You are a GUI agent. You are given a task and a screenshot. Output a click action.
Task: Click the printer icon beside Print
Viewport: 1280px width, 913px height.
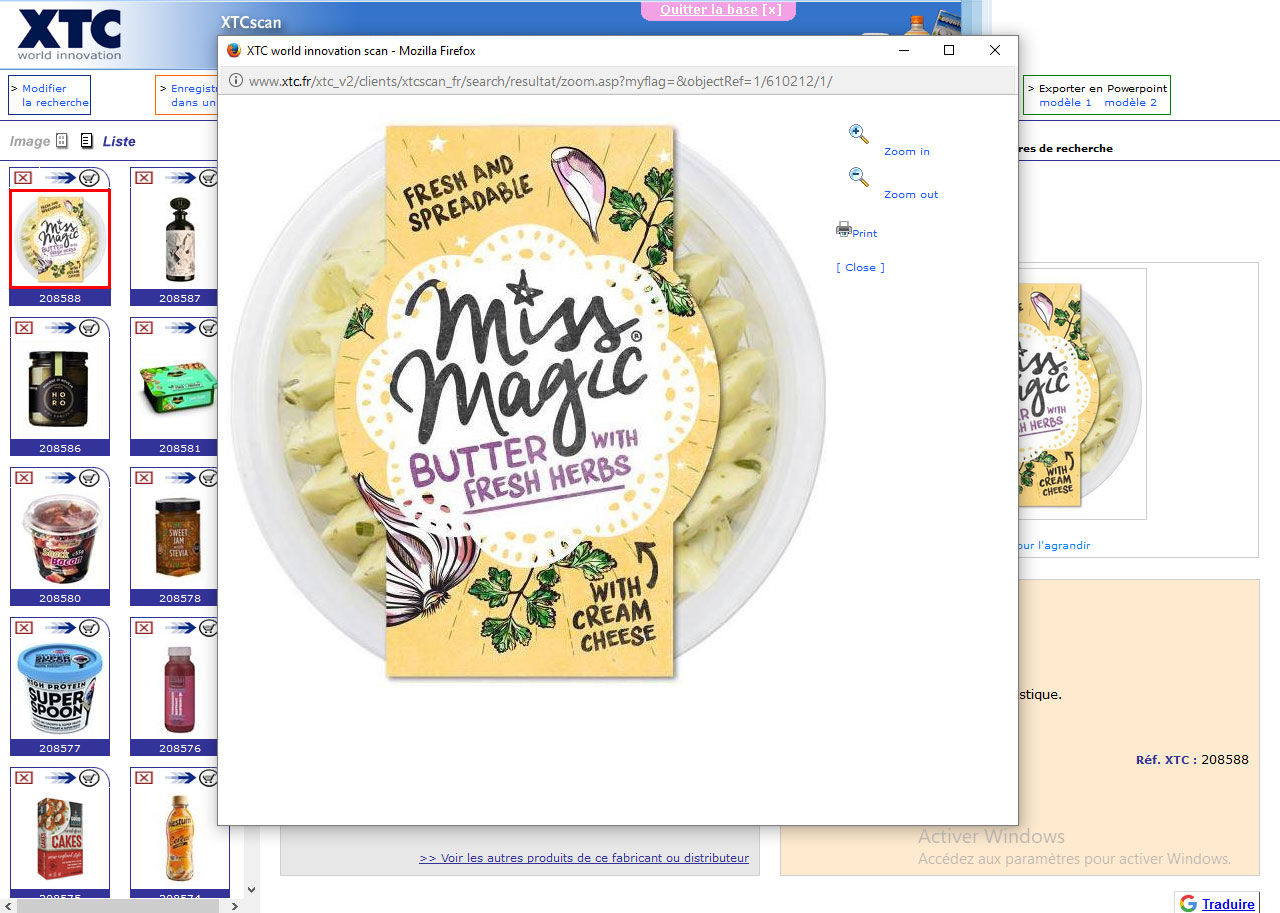pyautogui.click(x=844, y=229)
